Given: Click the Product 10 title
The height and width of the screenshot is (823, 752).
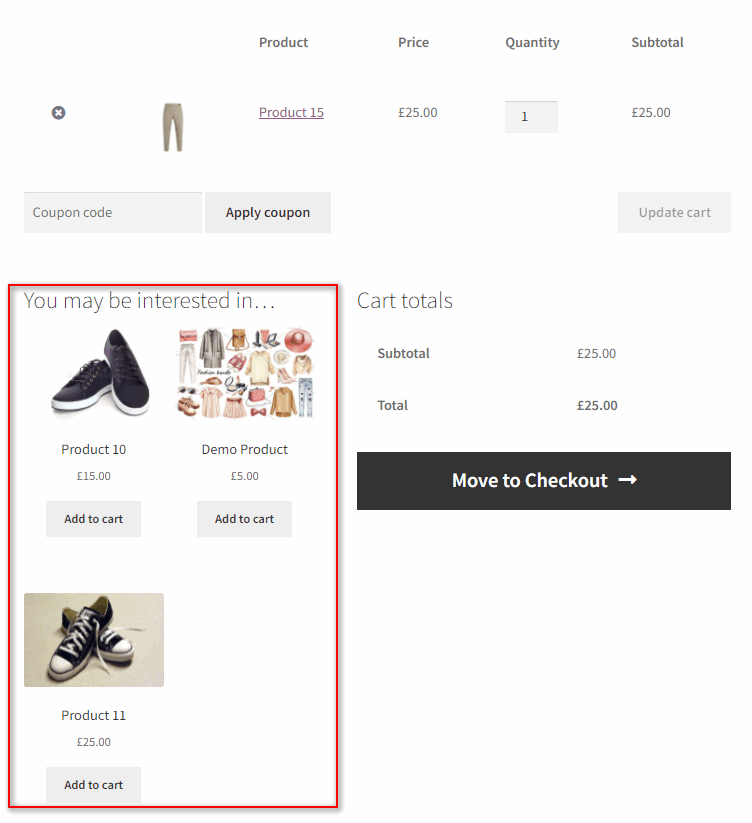Looking at the screenshot, I should point(94,450).
